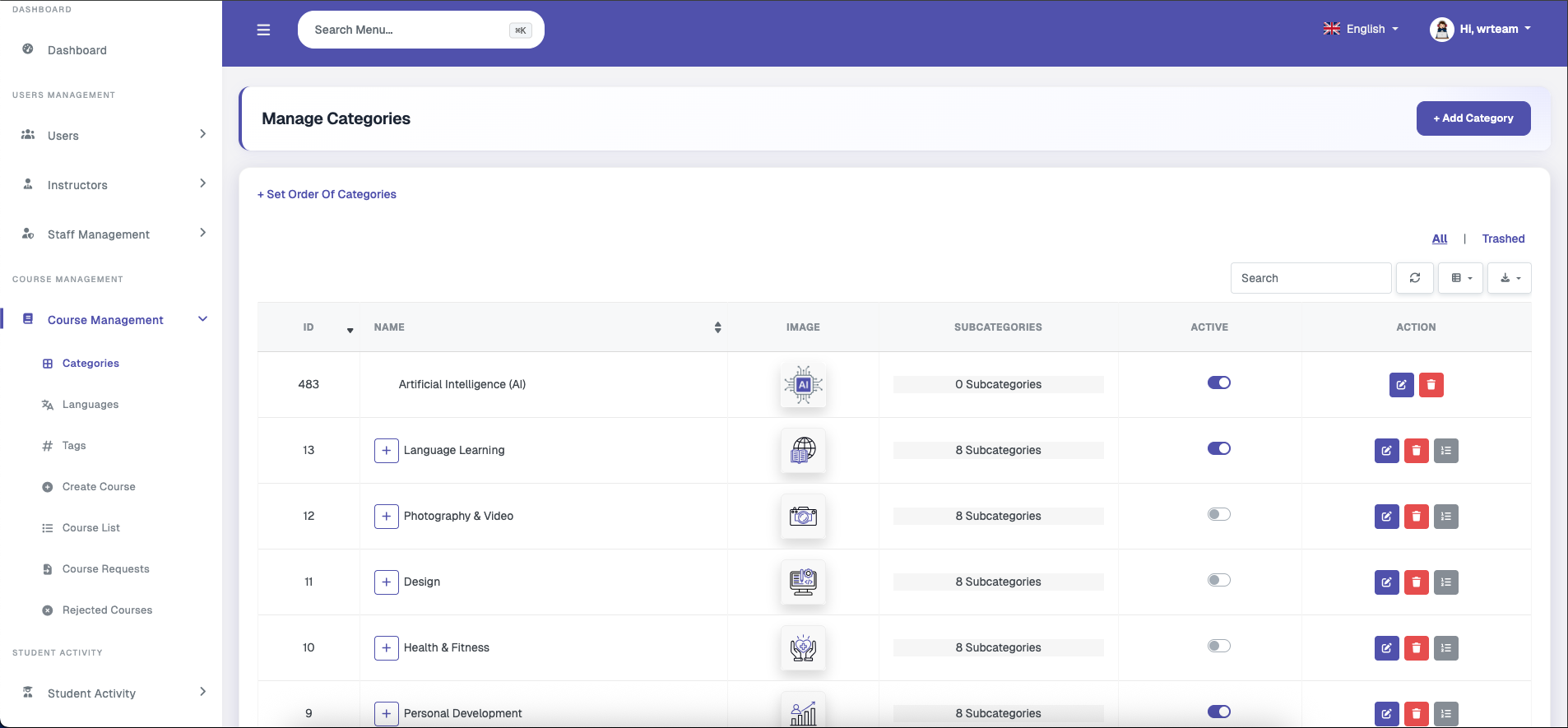Open the Tags submenu item
The width and height of the screenshot is (1568, 728).
click(74, 446)
